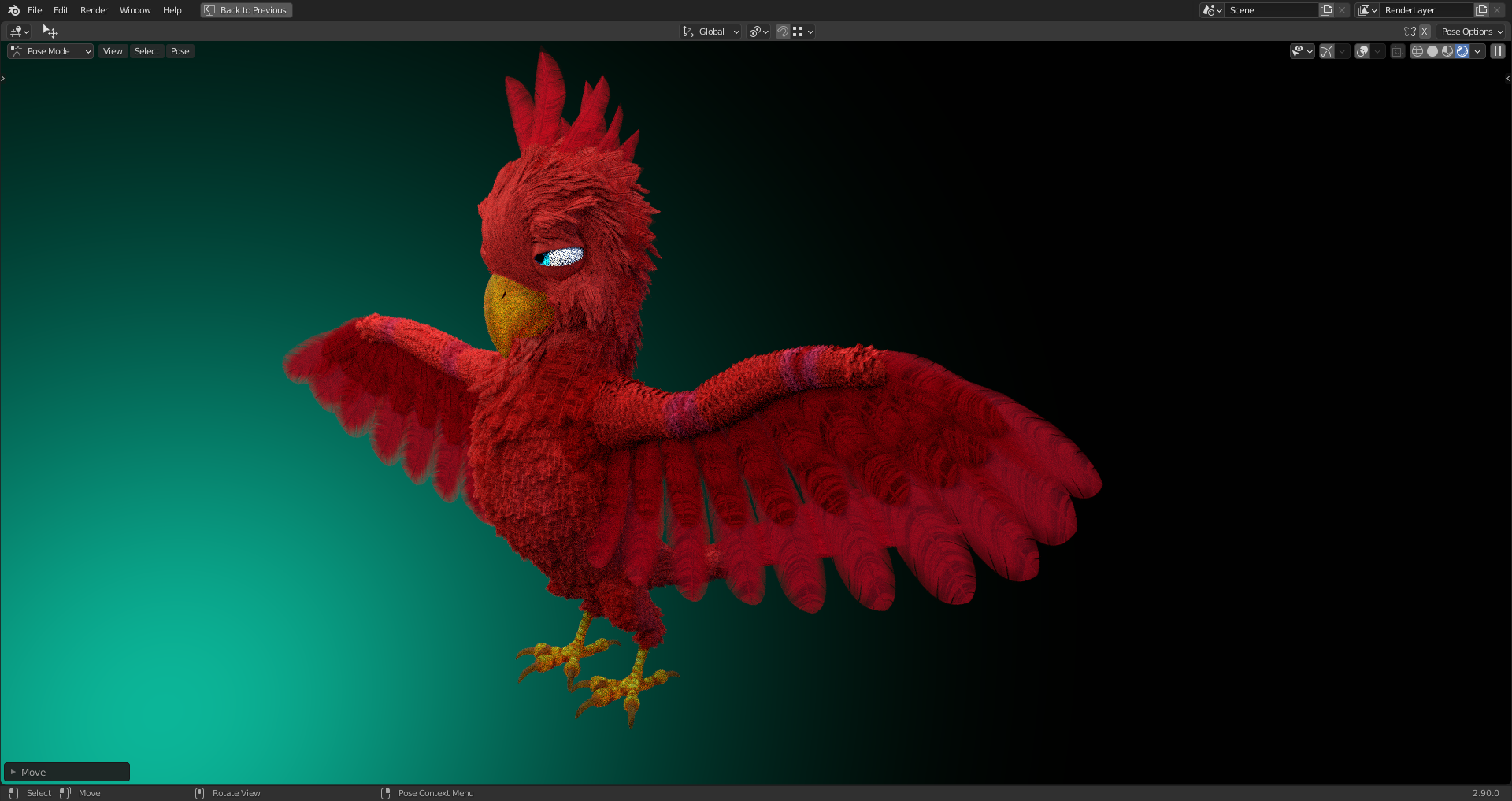Switch to wireframe viewport shading
Image resolution: width=1512 pixels, height=801 pixels.
coord(1417,50)
